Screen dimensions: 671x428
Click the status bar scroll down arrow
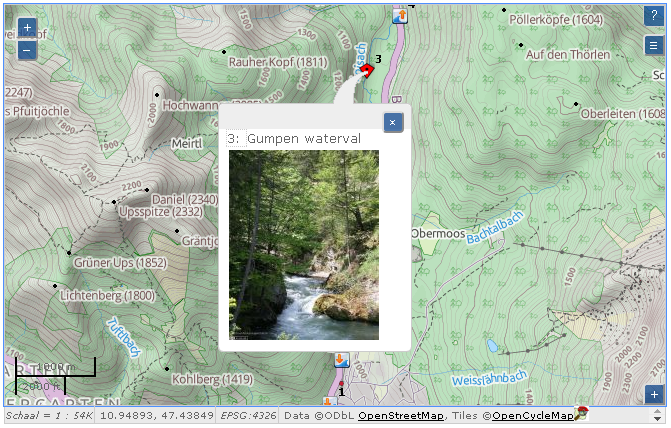click(657, 419)
